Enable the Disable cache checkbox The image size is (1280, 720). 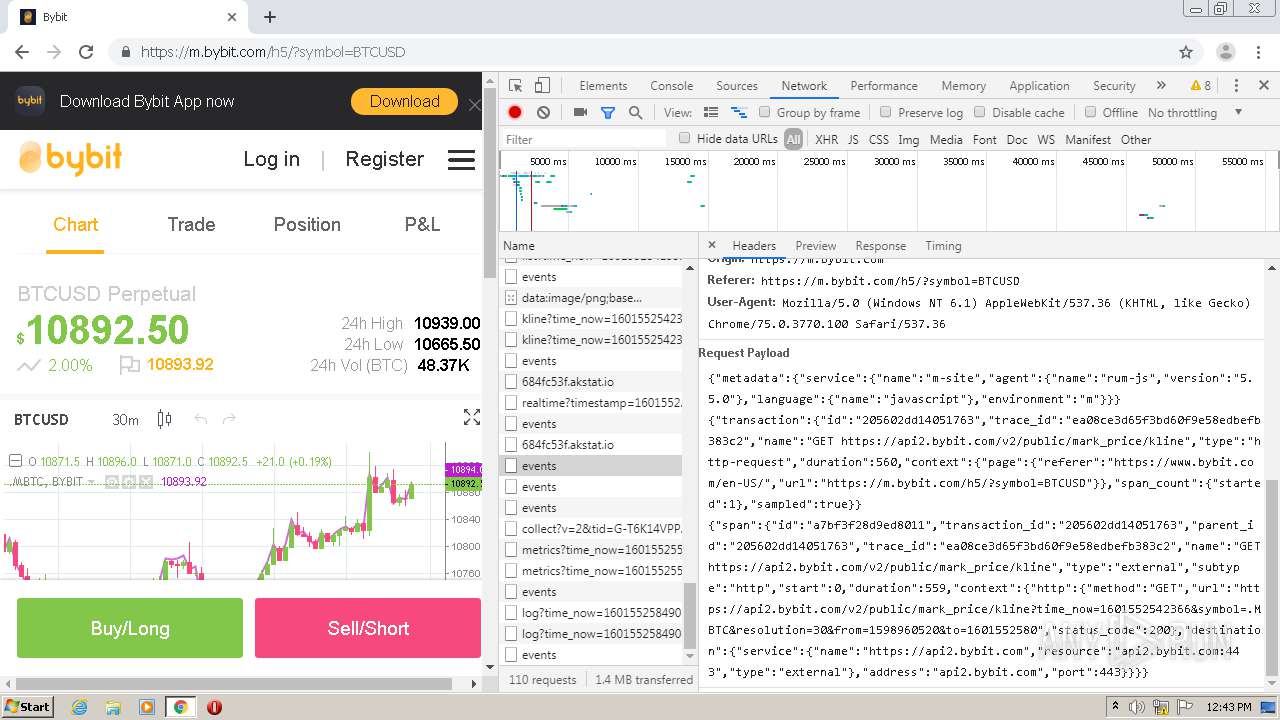[x=980, y=113]
